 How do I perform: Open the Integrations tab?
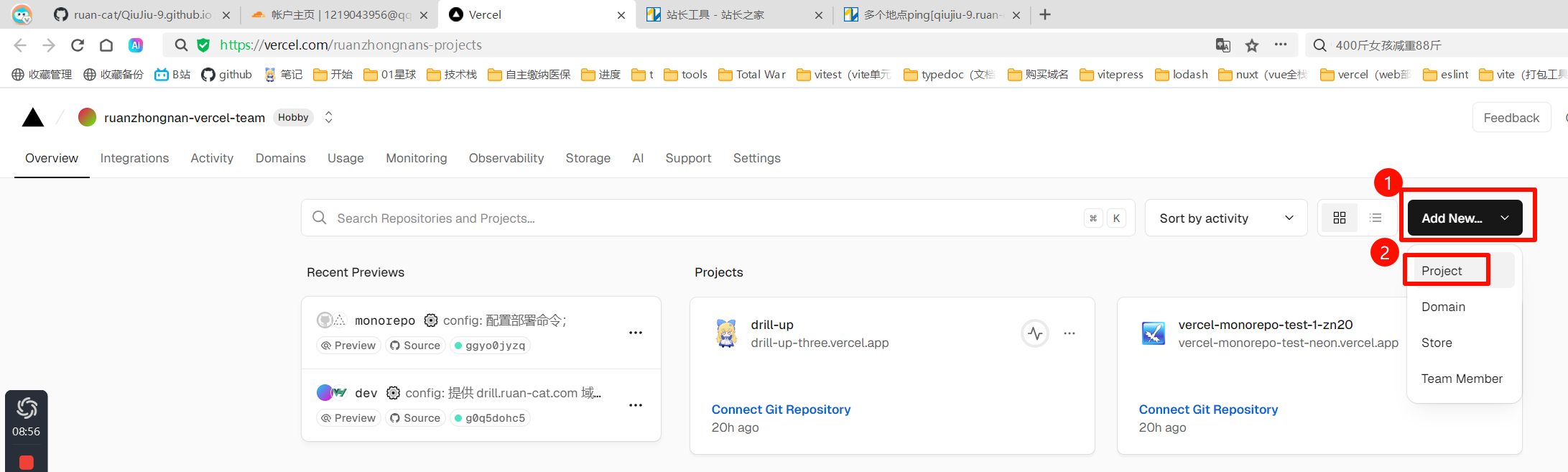pyautogui.click(x=134, y=158)
